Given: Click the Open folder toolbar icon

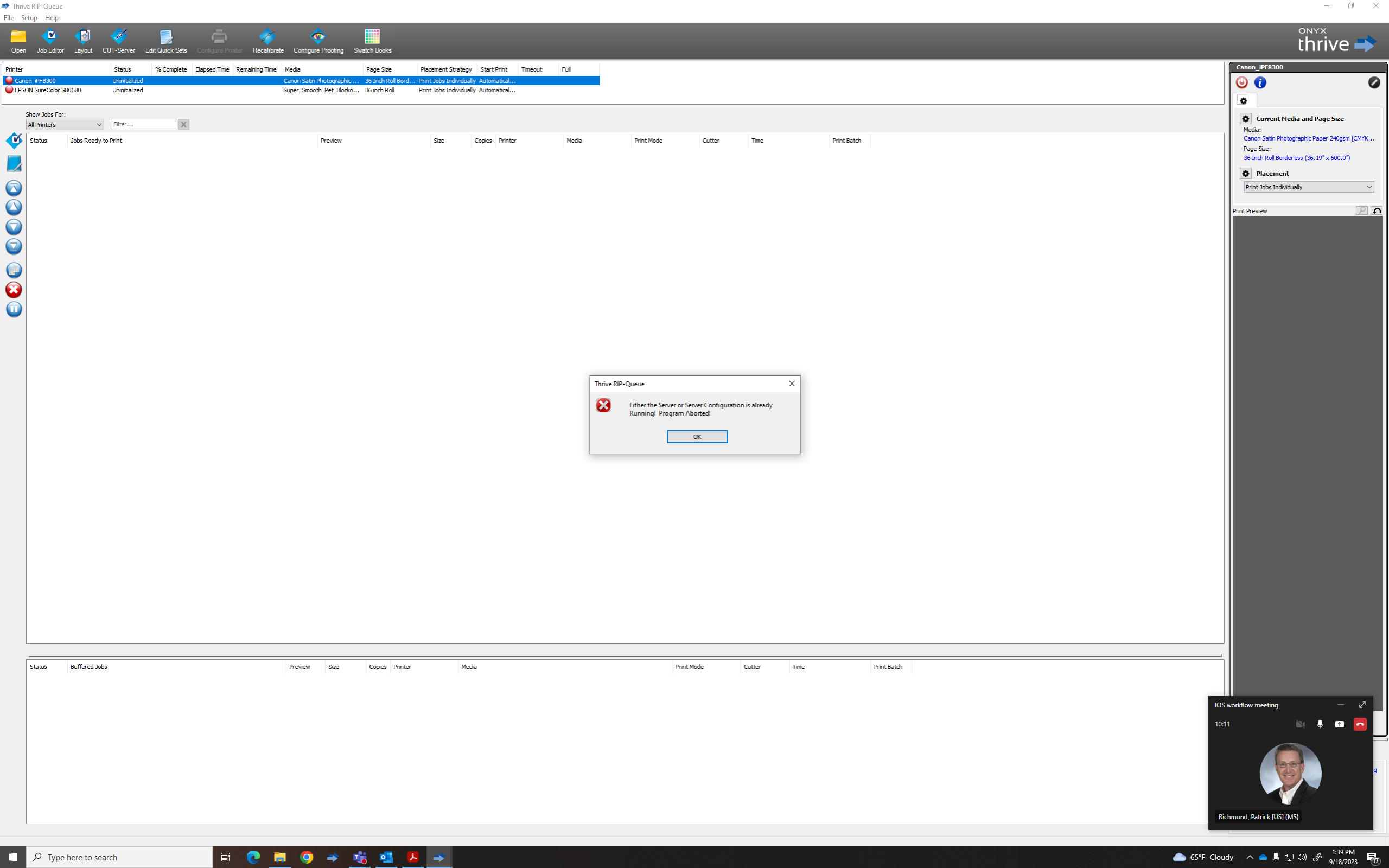Looking at the screenshot, I should [x=18, y=41].
